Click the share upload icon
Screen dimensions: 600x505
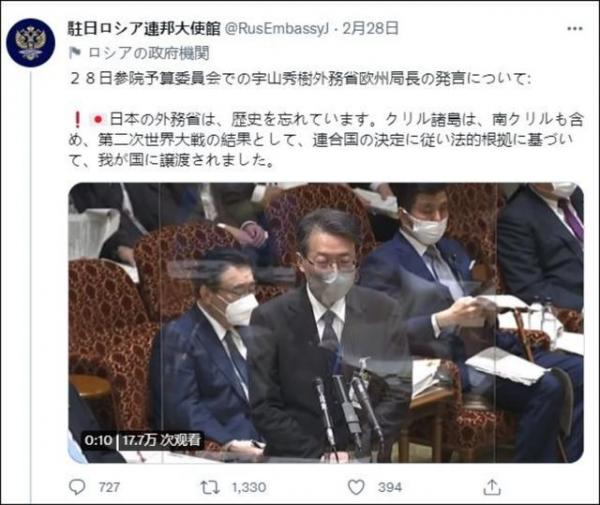click(x=492, y=487)
